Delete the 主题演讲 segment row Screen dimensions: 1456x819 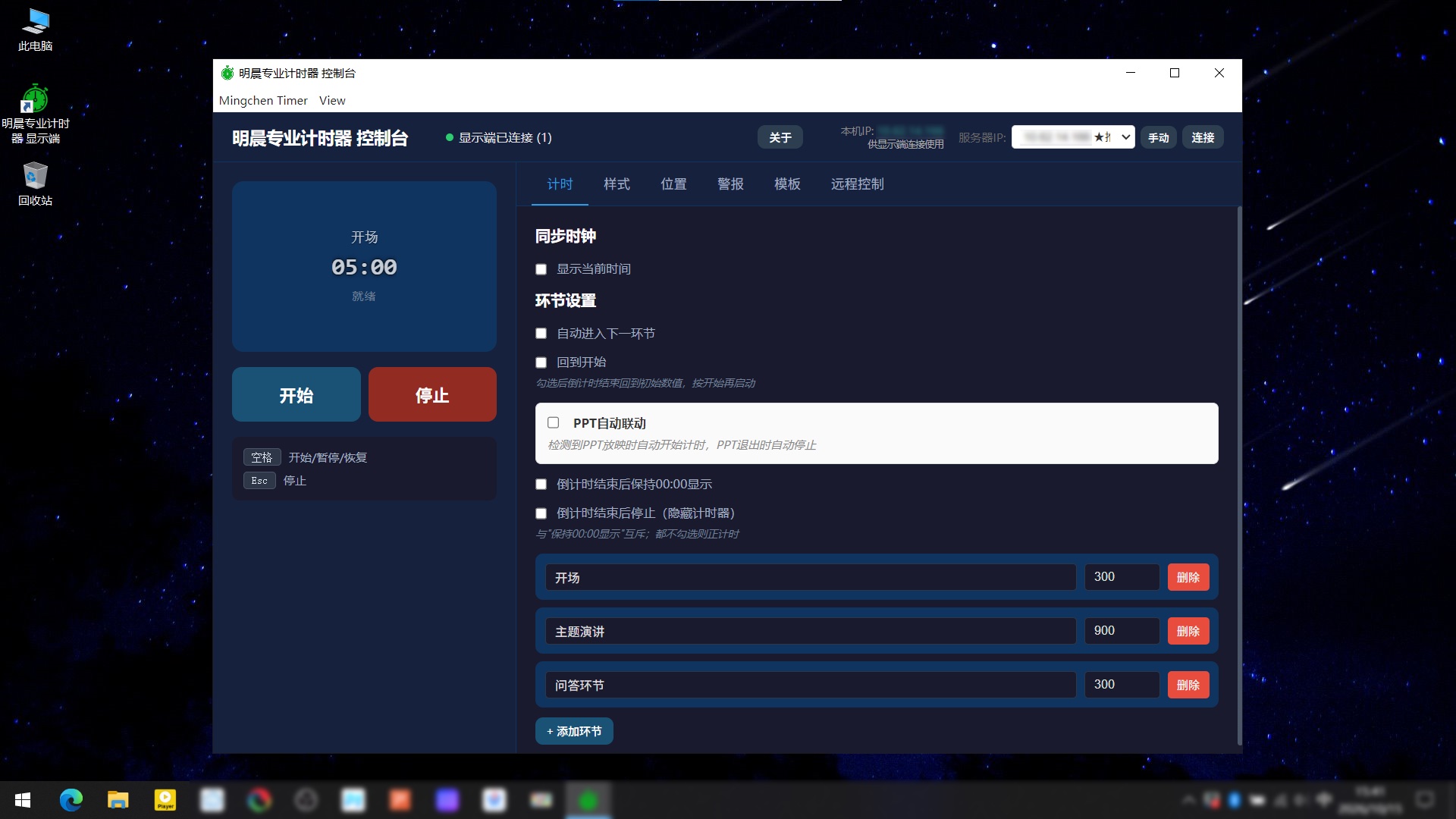click(x=1188, y=631)
